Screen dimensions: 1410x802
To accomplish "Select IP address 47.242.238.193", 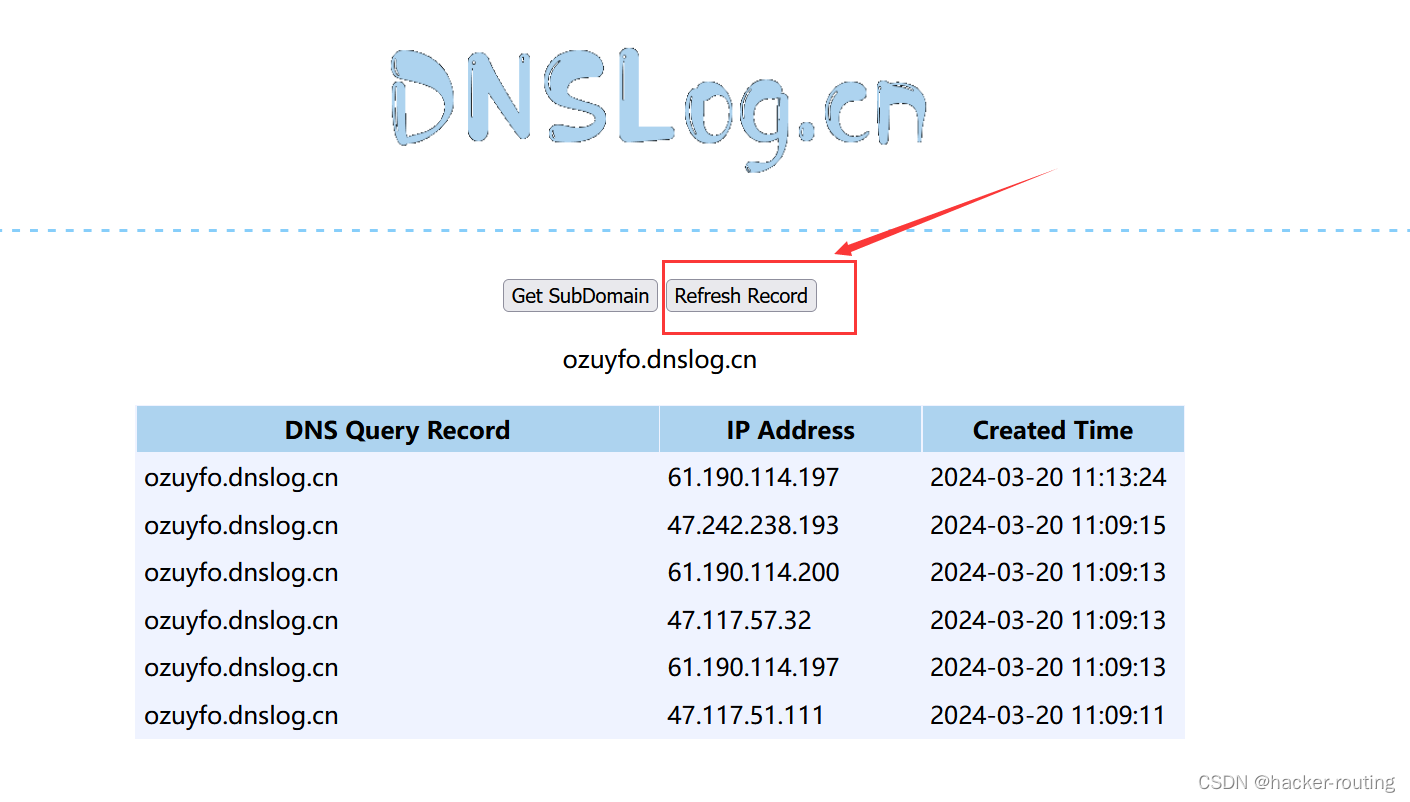I will [753, 524].
